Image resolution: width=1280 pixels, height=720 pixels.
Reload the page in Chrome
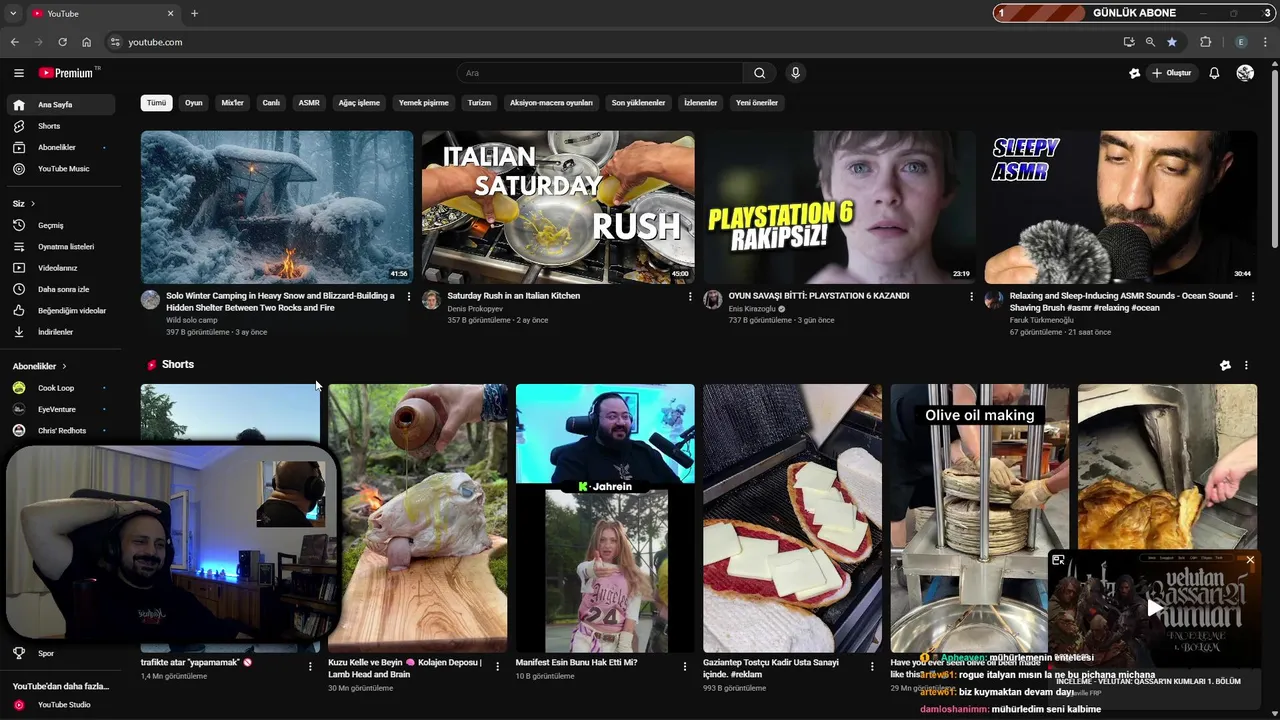pyautogui.click(x=62, y=42)
